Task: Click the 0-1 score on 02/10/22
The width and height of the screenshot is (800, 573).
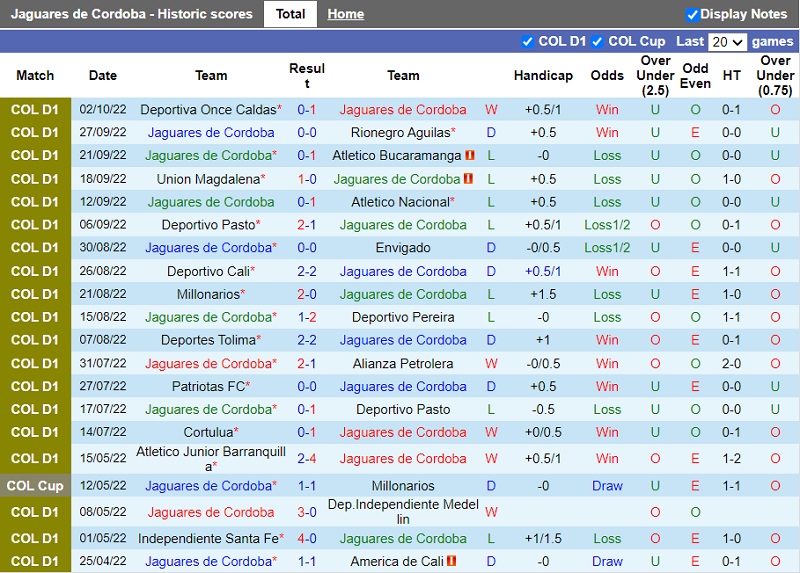Action: coord(307,110)
